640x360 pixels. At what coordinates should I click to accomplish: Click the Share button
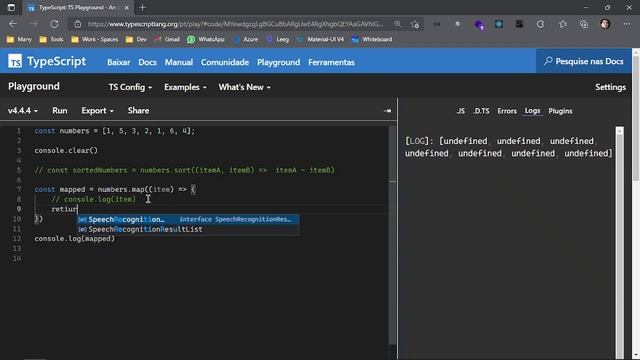[138, 111]
